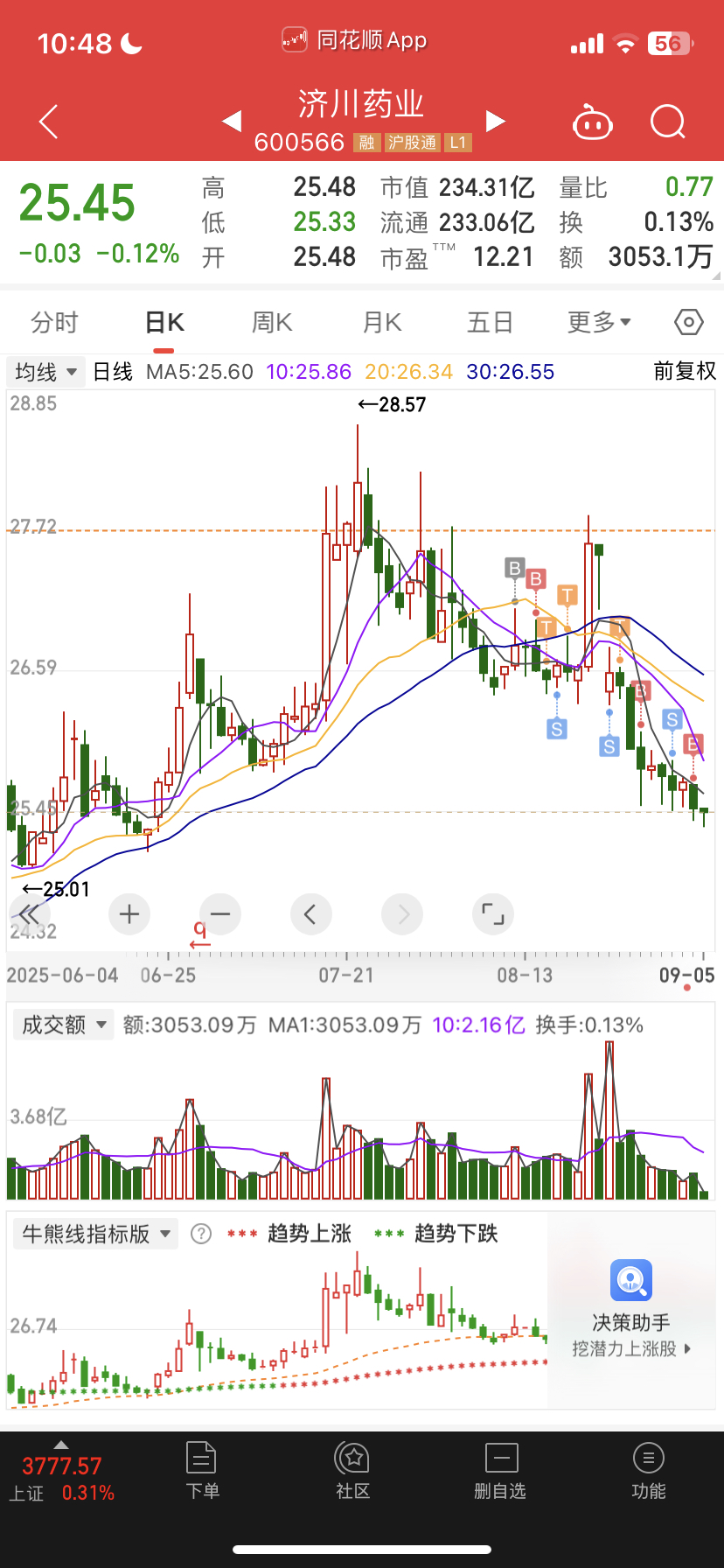Screen dimensions: 724x1568
Task: Open the 均线 indicator dropdown
Action: click(x=45, y=372)
